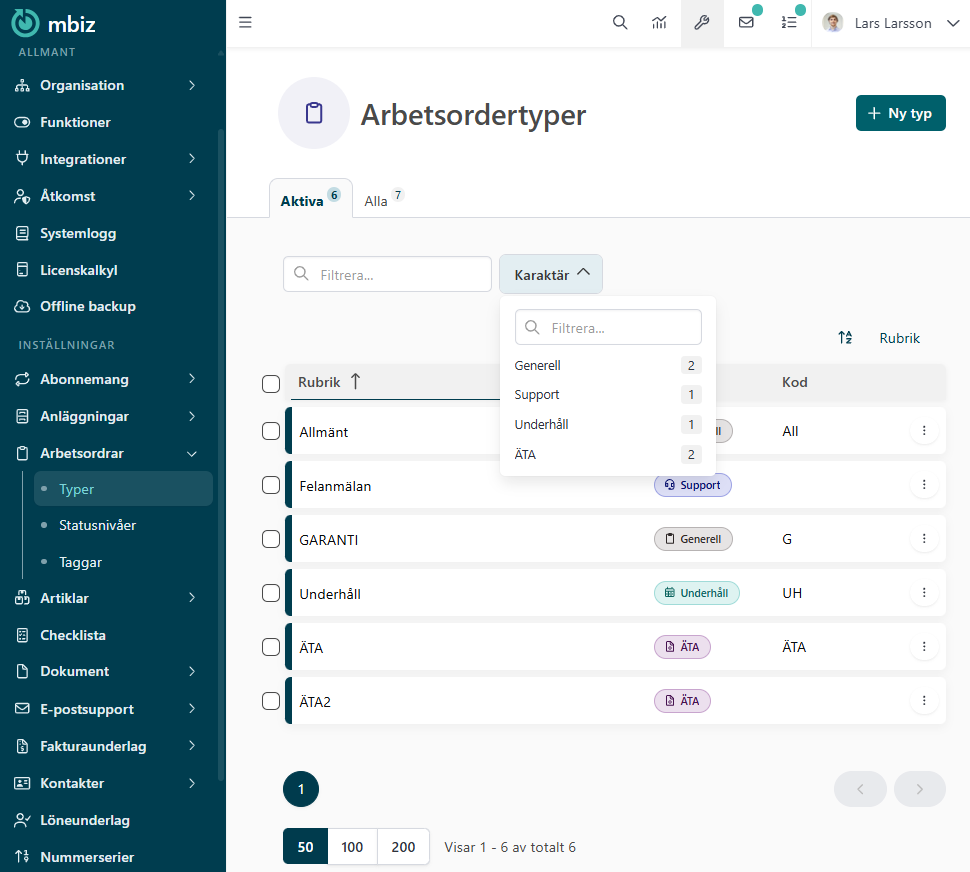Click the Offline backup cloud icon
Image resolution: width=970 pixels, height=872 pixels.
(x=22, y=307)
